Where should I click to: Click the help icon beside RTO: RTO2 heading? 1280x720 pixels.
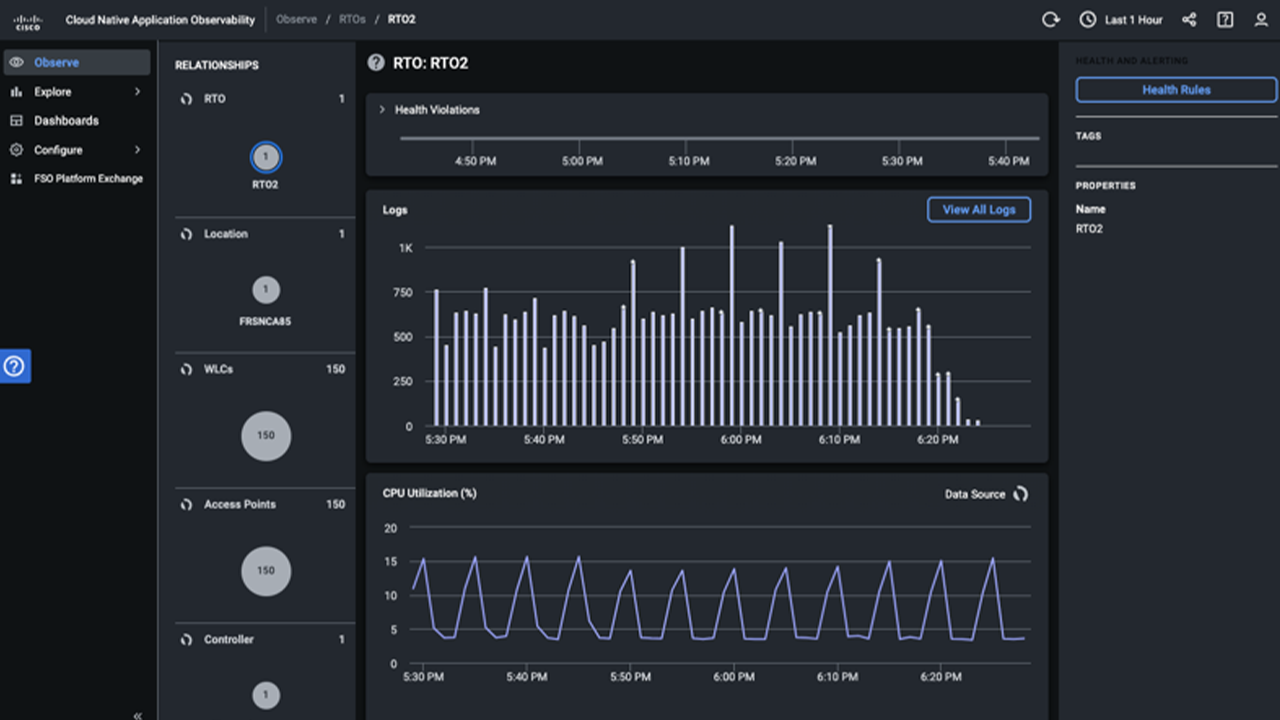[376, 62]
